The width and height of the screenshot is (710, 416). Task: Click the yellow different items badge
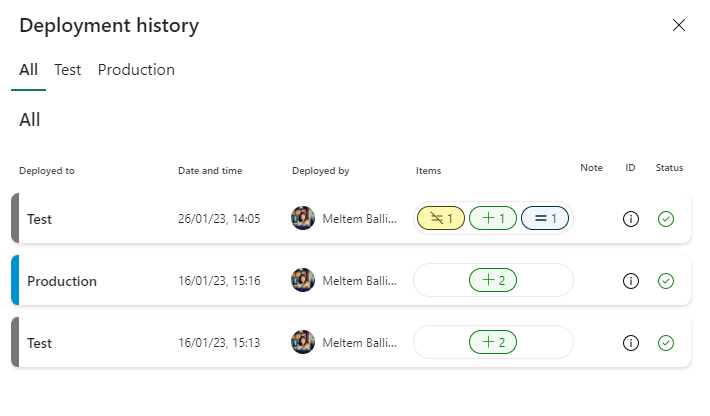tap(441, 218)
